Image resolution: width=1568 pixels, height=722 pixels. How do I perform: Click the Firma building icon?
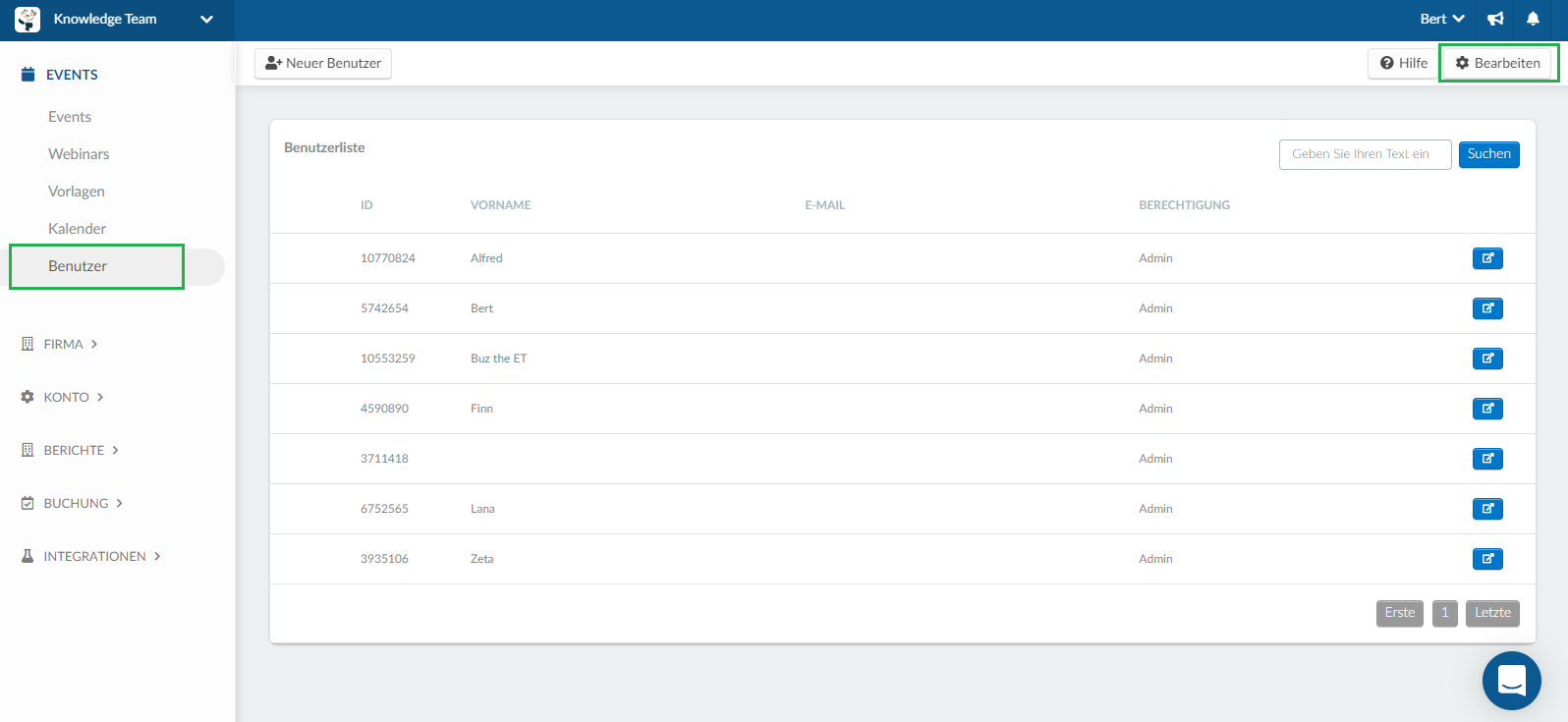pyautogui.click(x=28, y=344)
